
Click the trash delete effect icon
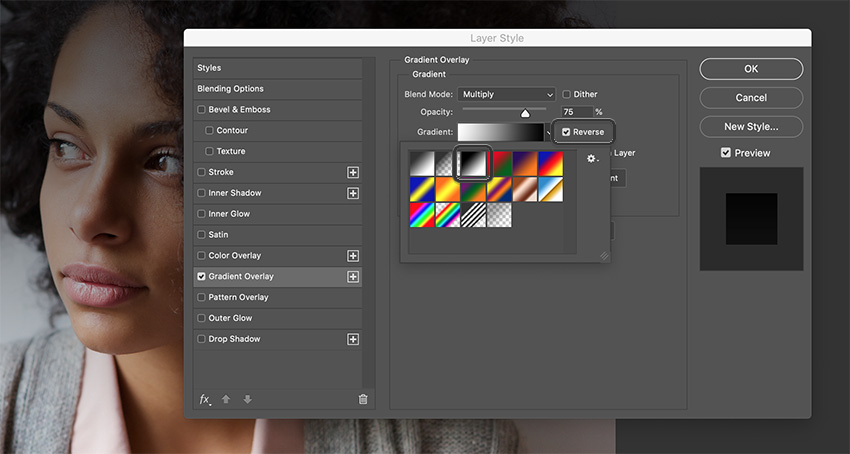pyautogui.click(x=363, y=399)
